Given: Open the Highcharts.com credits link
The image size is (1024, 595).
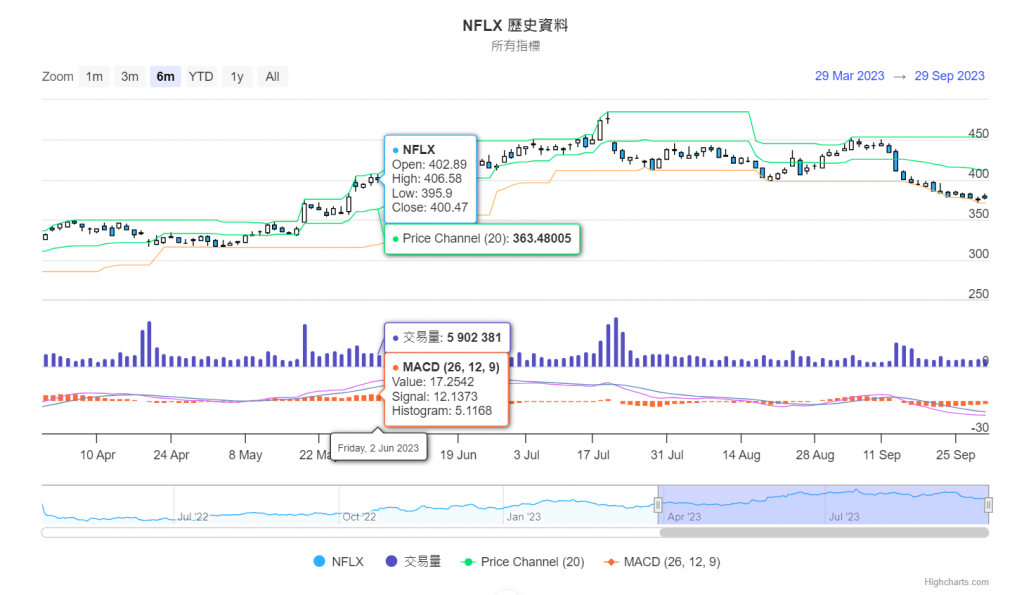Looking at the screenshot, I should 956,582.
